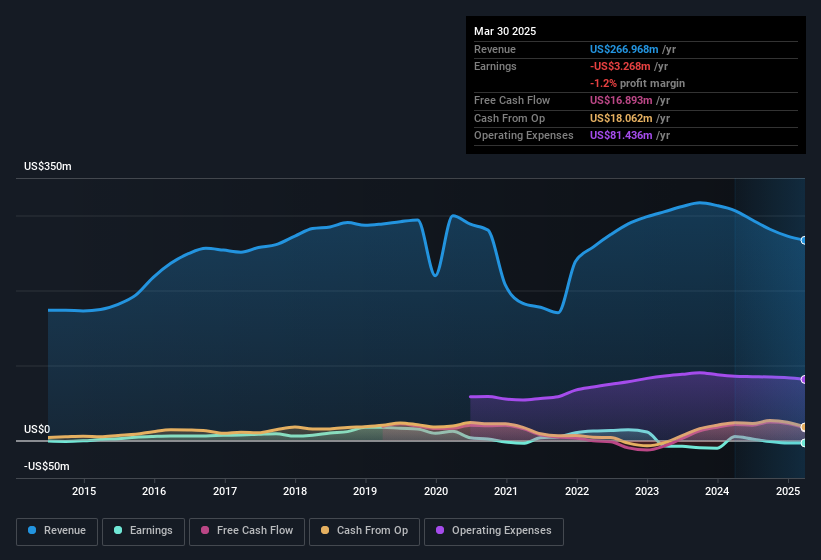
Task: Click the US$0 y-axis label
Action: pyautogui.click(x=37, y=429)
